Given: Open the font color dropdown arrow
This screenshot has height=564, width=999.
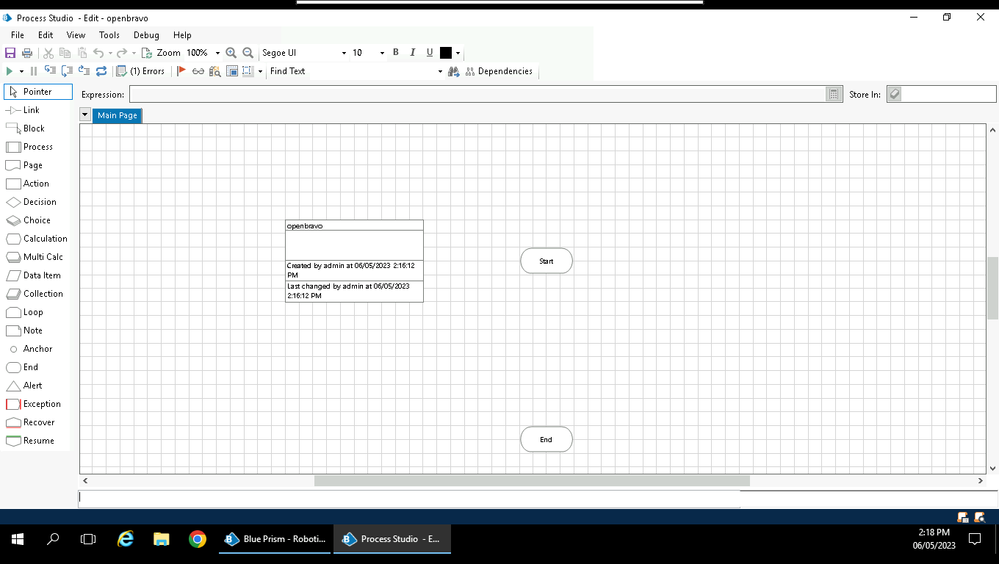Looking at the screenshot, I should pyautogui.click(x=457, y=53).
